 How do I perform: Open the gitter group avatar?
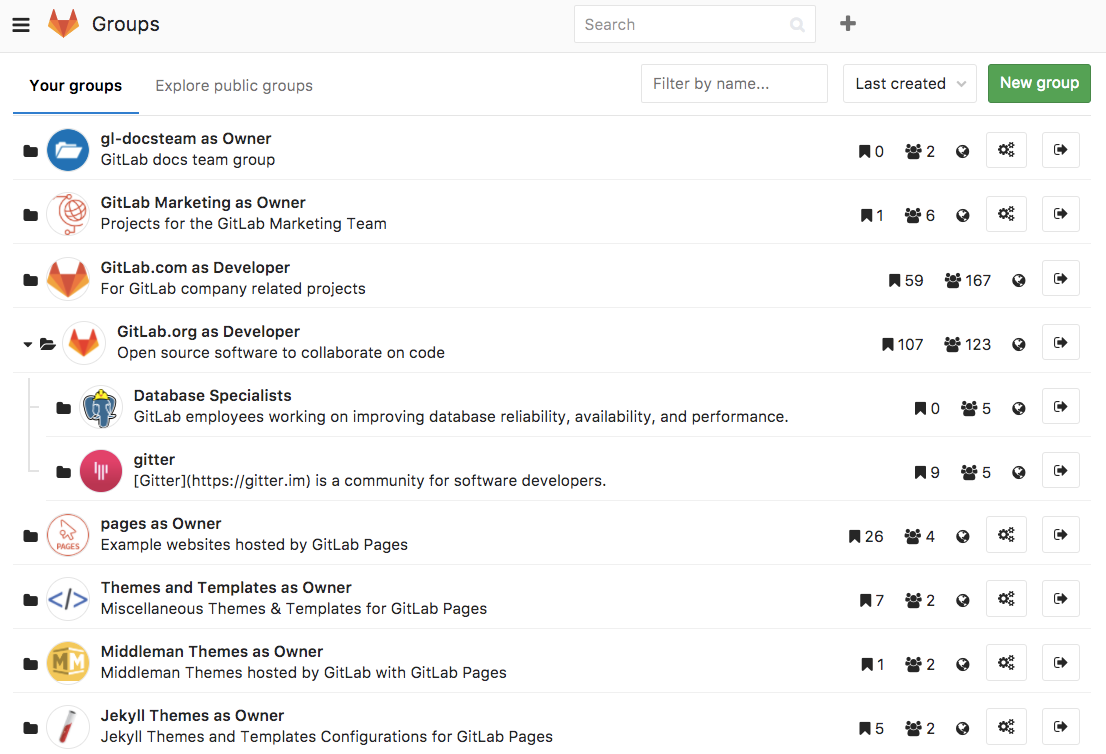pos(101,470)
